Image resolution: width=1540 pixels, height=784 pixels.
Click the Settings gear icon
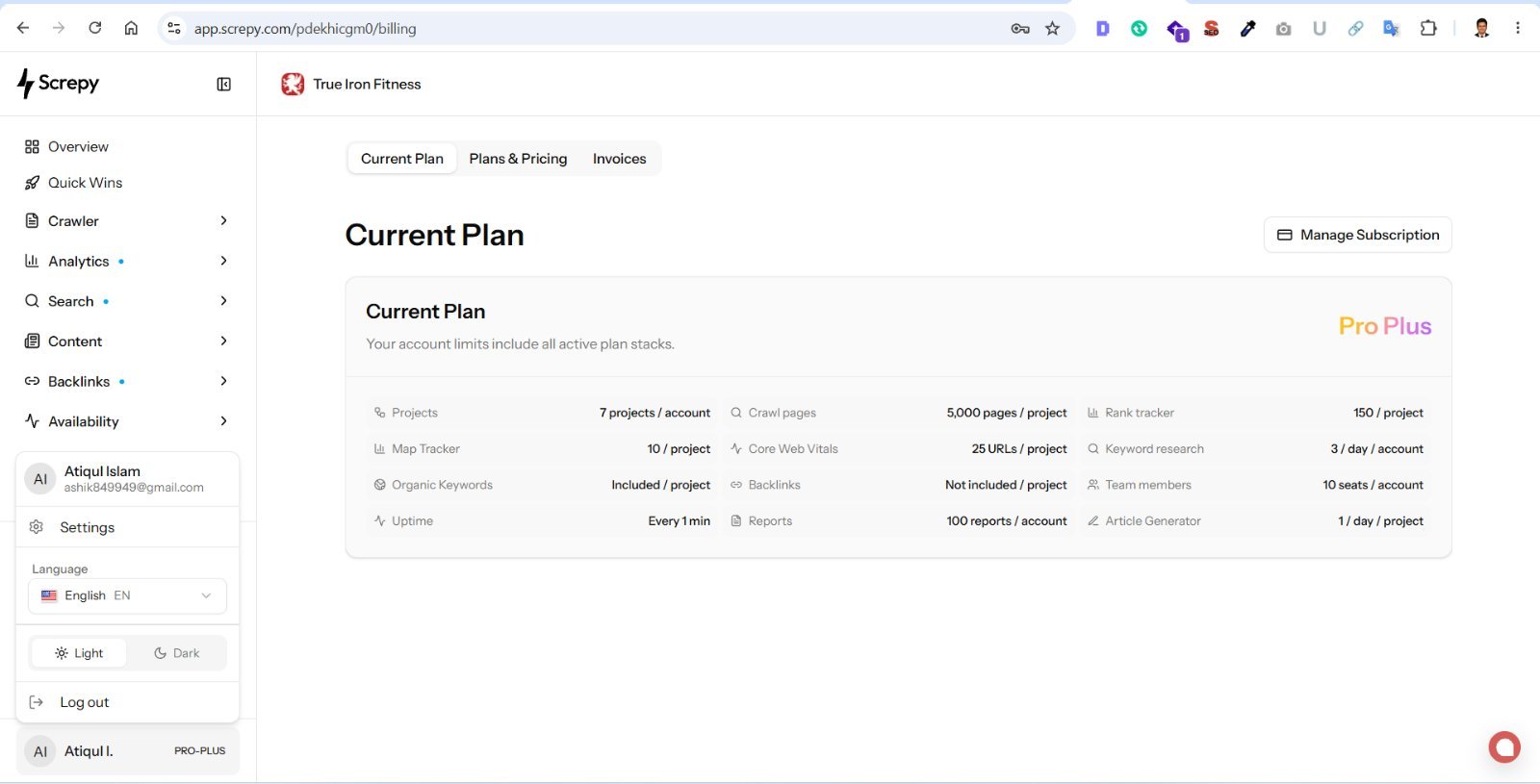click(x=37, y=527)
